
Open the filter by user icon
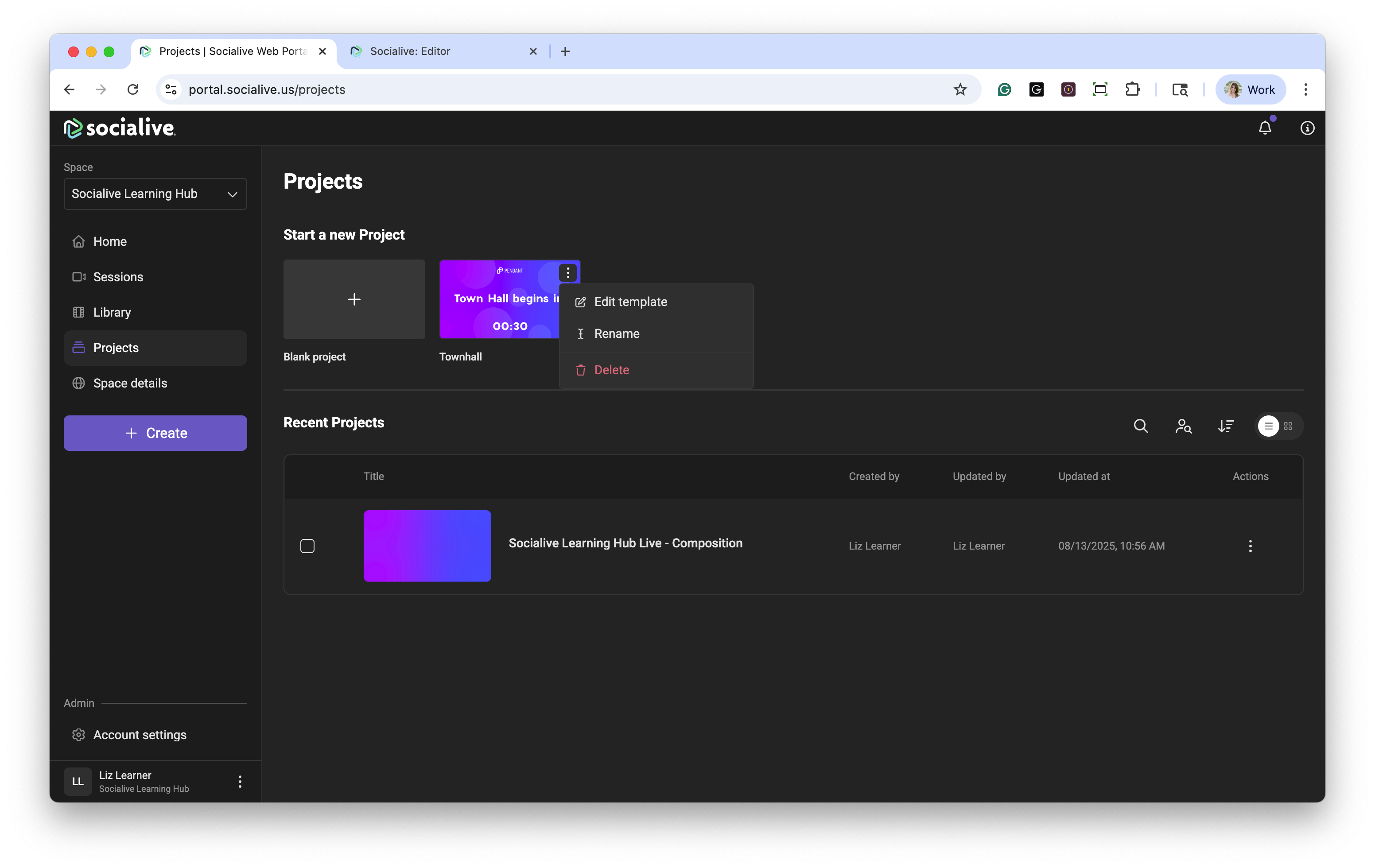click(1183, 426)
